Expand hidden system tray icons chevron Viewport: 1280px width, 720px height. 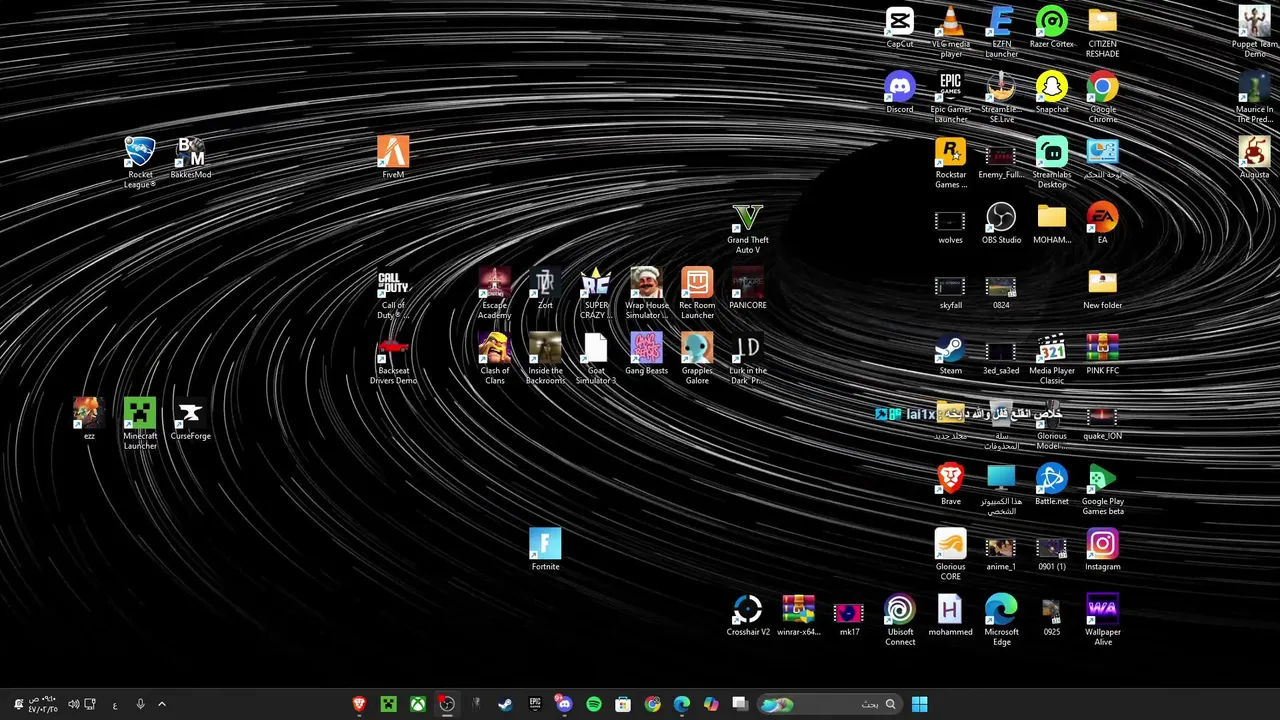click(162, 704)
